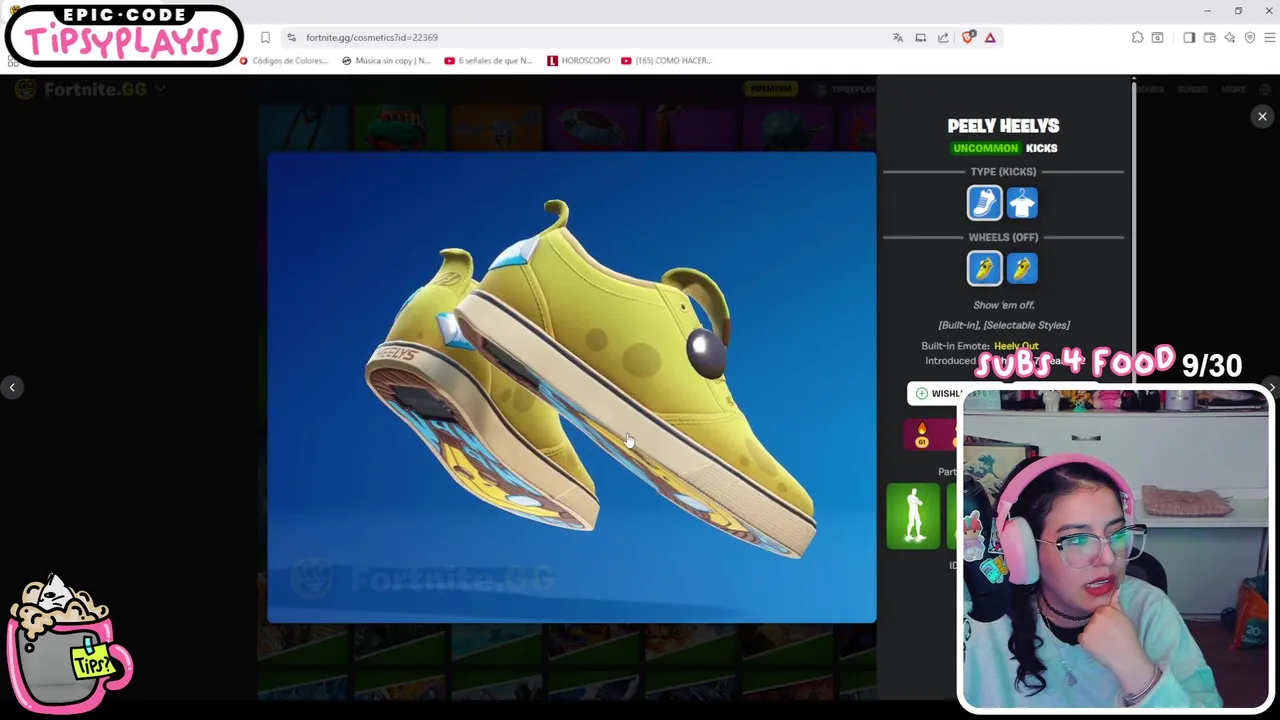
Task: Open the Códigos de Colores bookmark
Action: point(284,60)
